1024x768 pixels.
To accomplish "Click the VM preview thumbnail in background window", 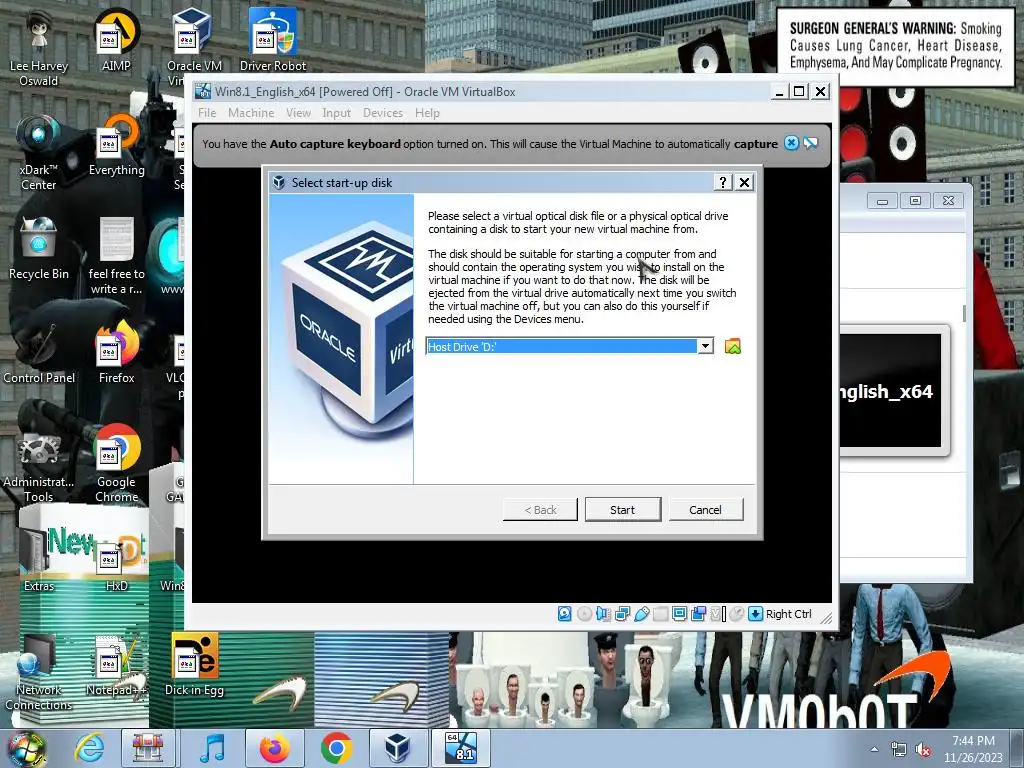I will (891, 391).
